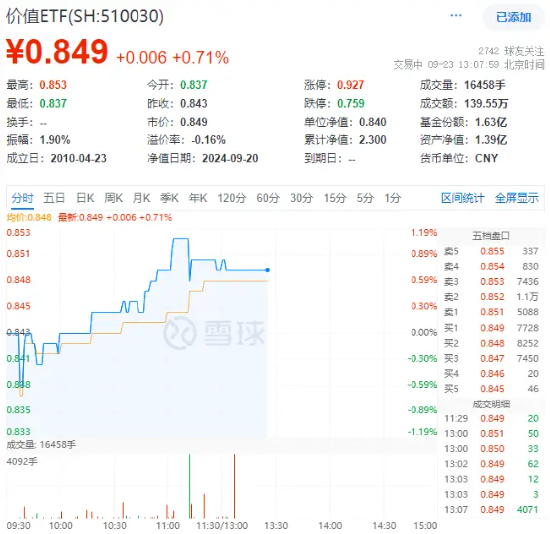The height and width of the screenshot is (534, 550).
Task: Open the 月K chart tab
Action: [x=141, y=198]
